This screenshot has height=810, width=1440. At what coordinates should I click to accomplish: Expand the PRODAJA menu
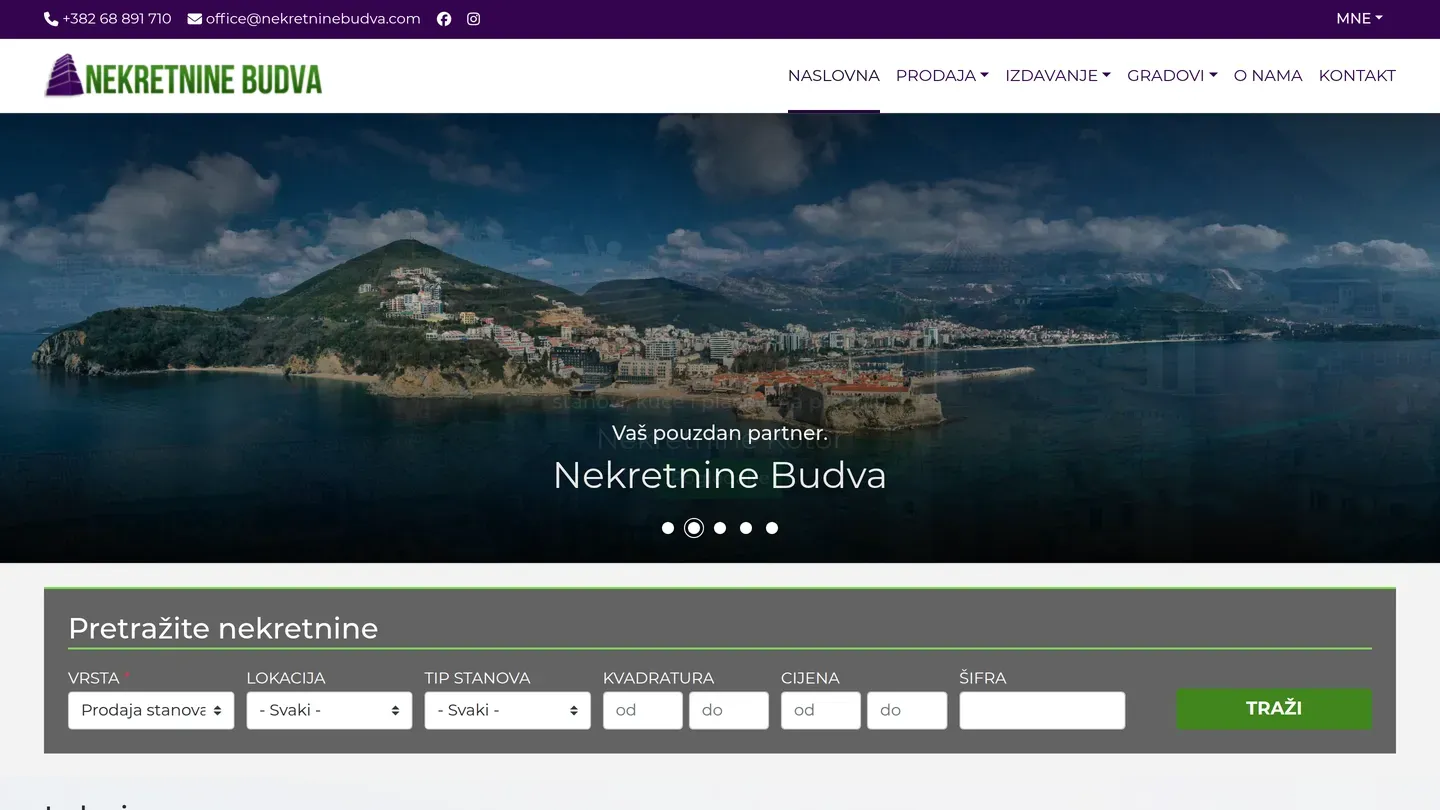942,76
